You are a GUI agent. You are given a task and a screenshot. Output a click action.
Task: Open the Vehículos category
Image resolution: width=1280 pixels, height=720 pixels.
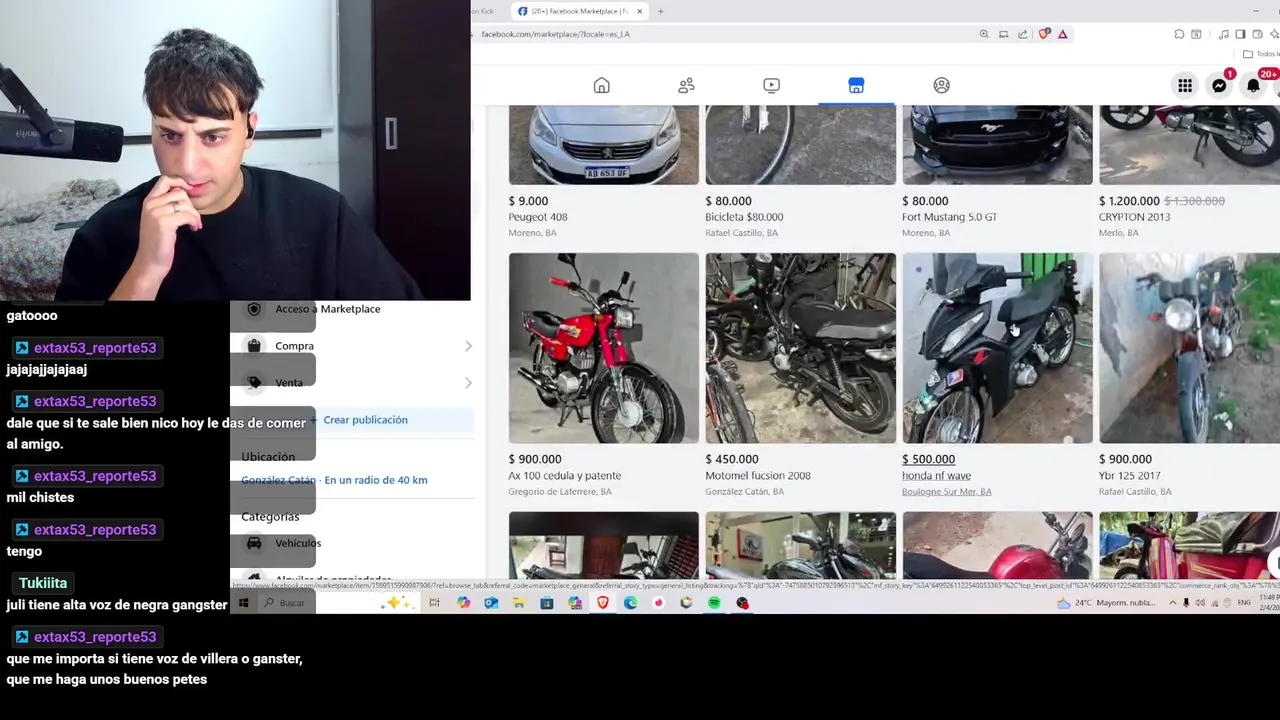(x=298, y=543)
